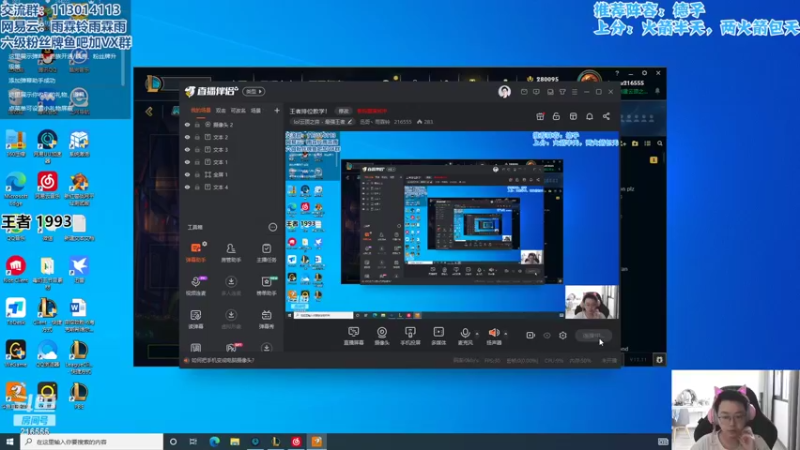Open League client search magnifier icon
The image size is (800, 450).
coord(660,144)
